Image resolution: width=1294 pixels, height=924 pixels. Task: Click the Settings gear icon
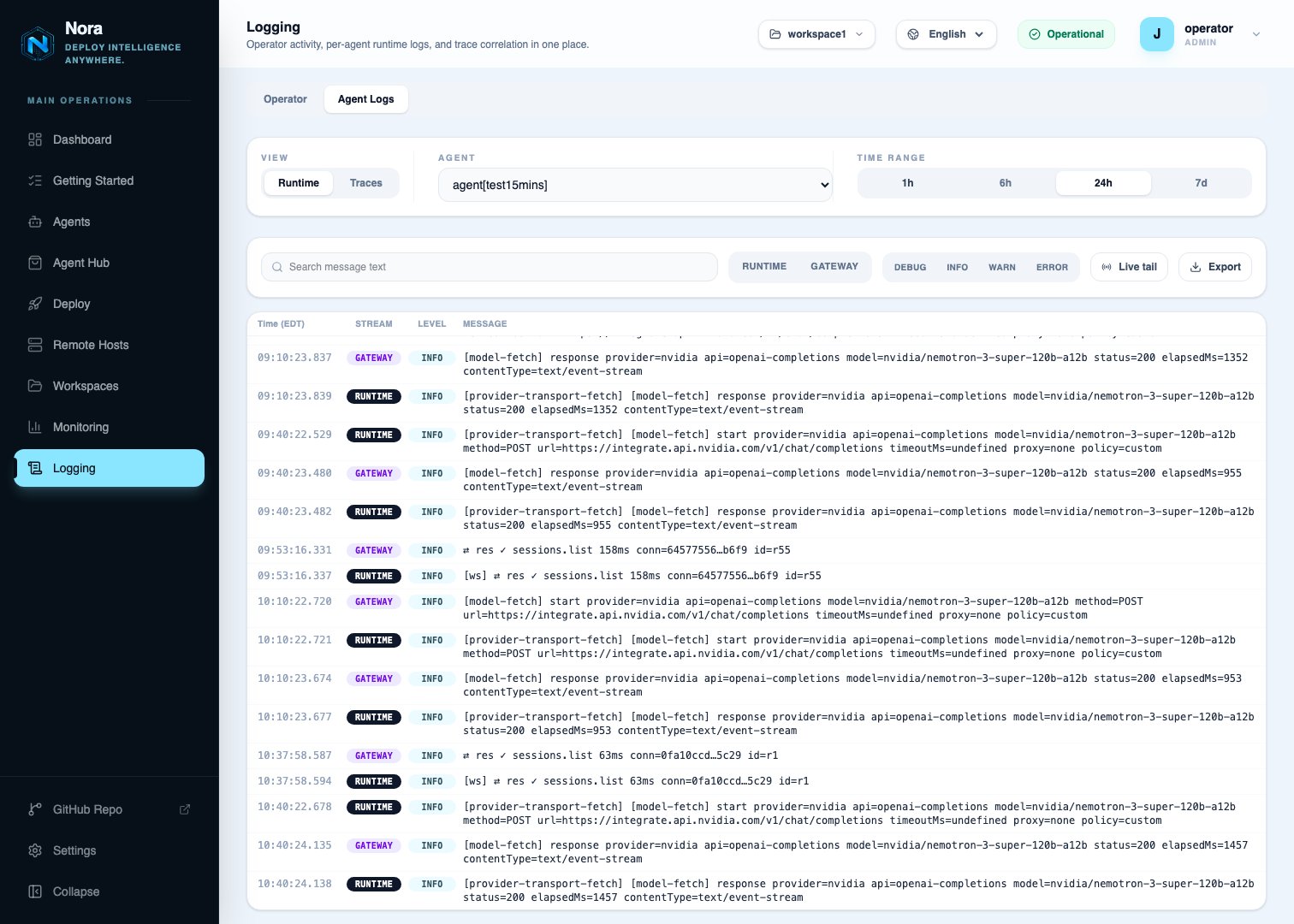[x=35, y=850]
